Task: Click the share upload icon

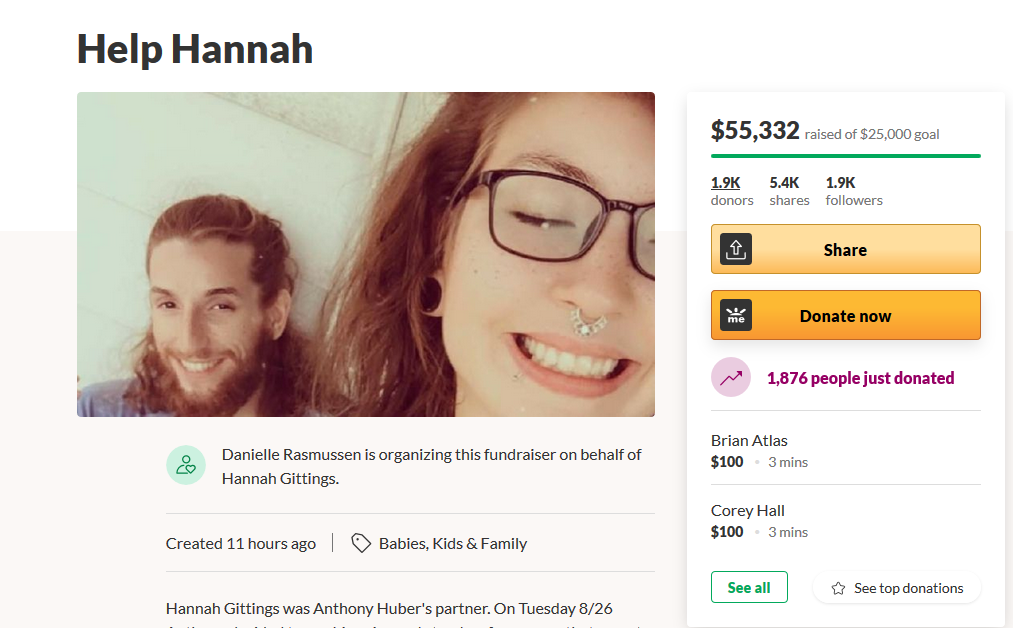Action: point(736,249)
